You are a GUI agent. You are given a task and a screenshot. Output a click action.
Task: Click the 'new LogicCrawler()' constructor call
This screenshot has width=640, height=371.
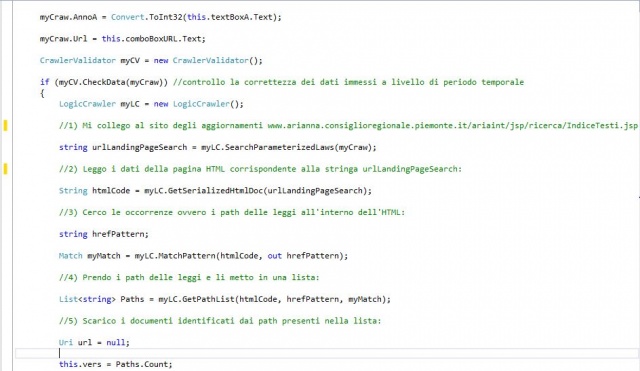(198, 104)
